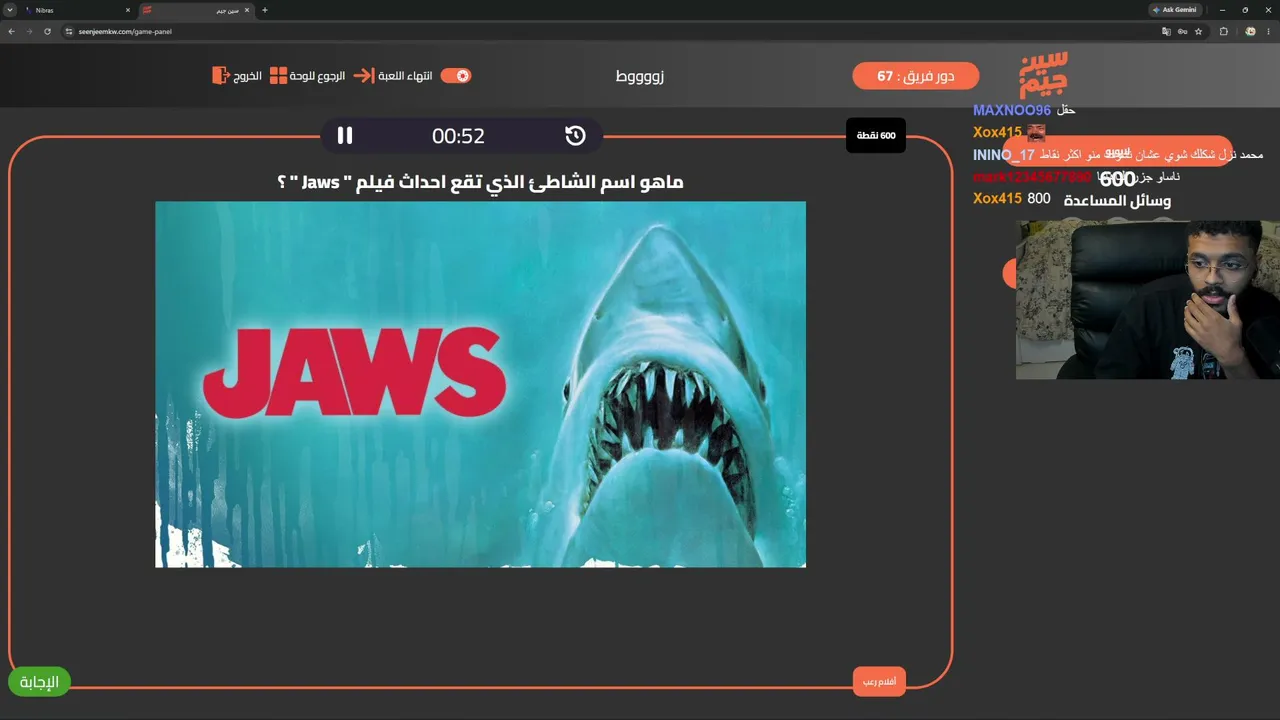Click the Xox415 chat name beside 800
1280x720 pixels.
[x=997, y=199]
